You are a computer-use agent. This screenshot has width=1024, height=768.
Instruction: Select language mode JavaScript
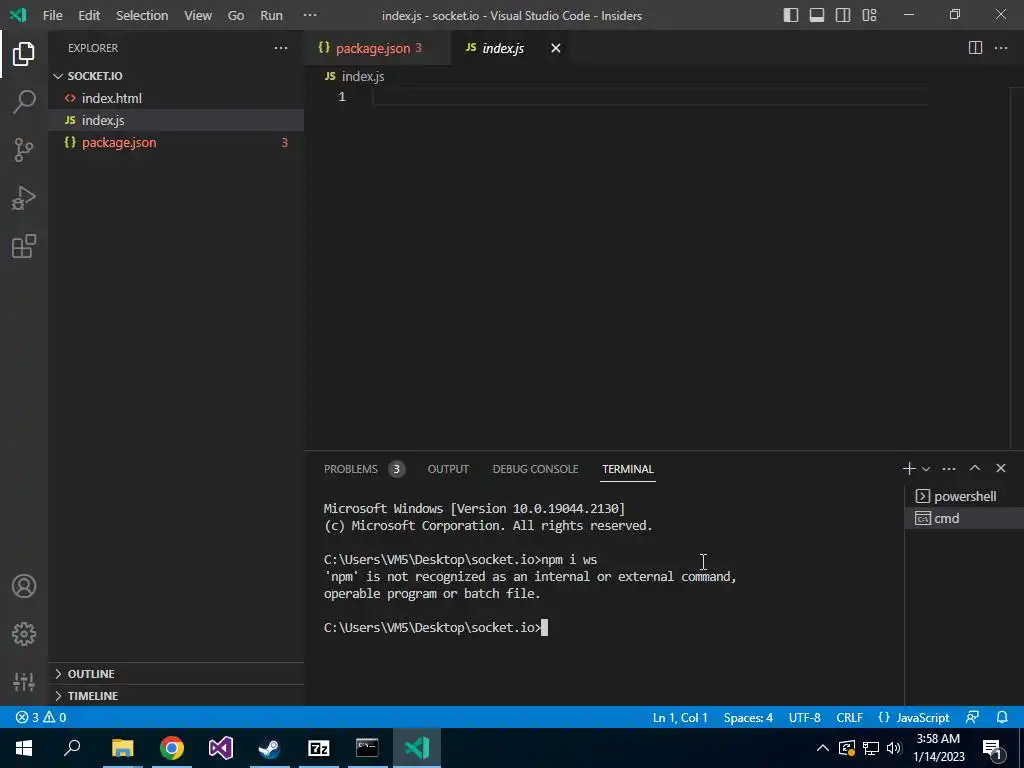[914, 717]
